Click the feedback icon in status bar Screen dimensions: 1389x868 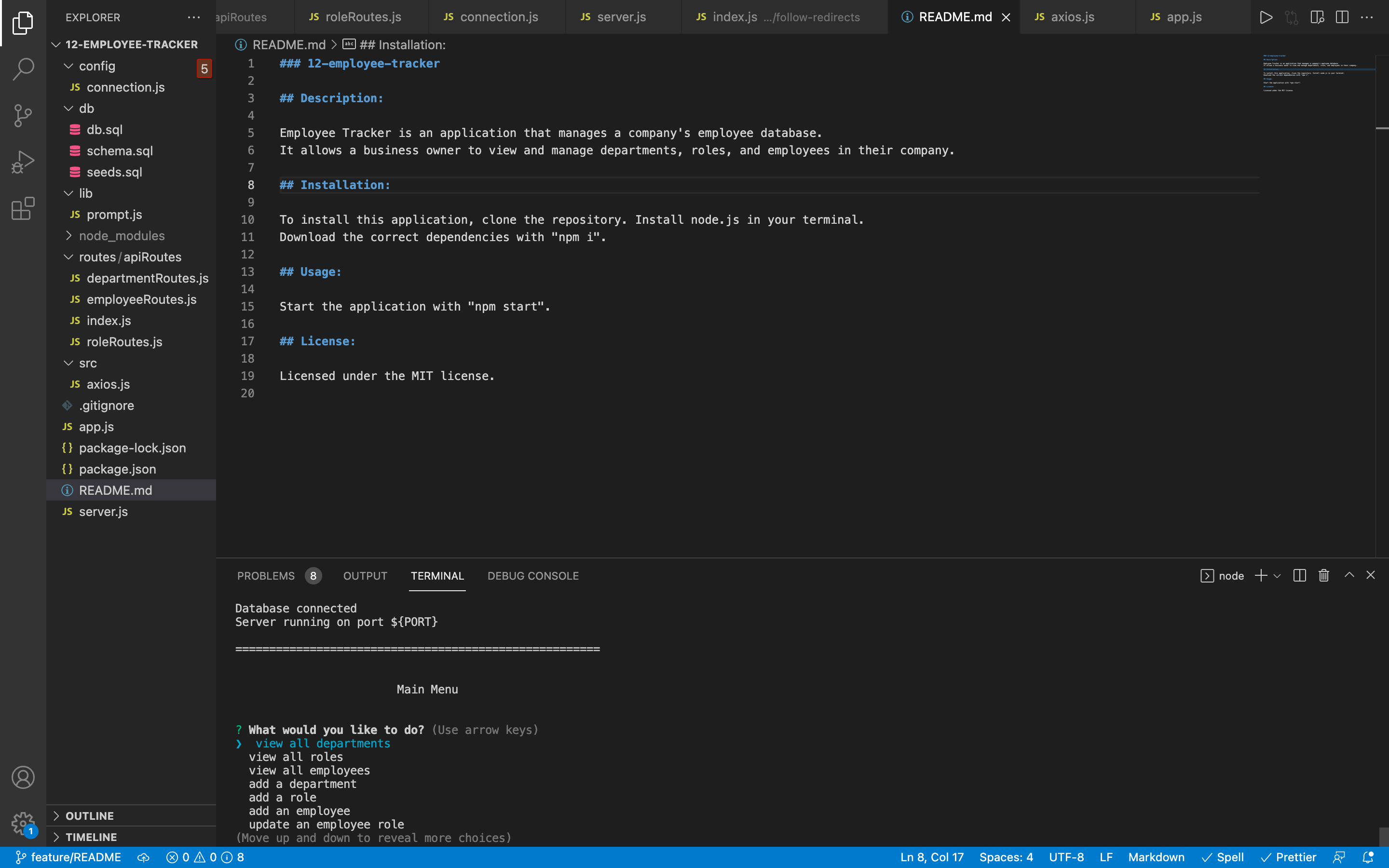(1339, 857)
